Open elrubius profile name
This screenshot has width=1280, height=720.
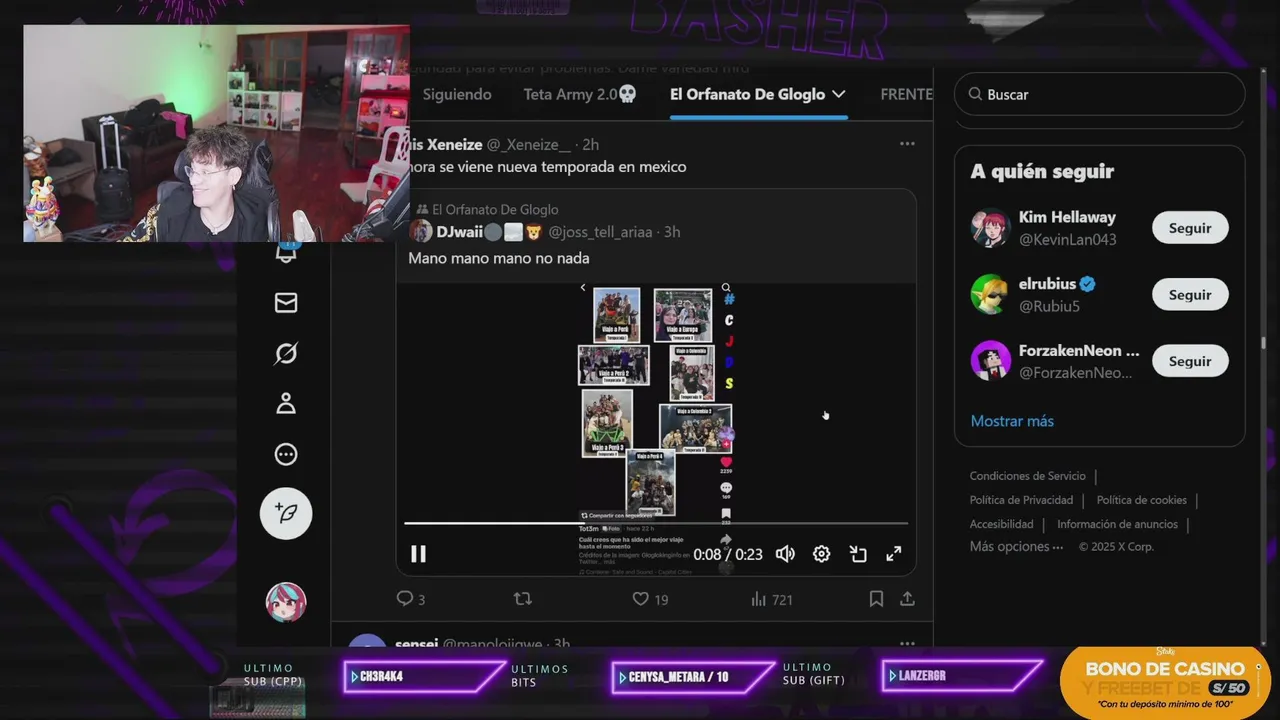[1046, 284]
